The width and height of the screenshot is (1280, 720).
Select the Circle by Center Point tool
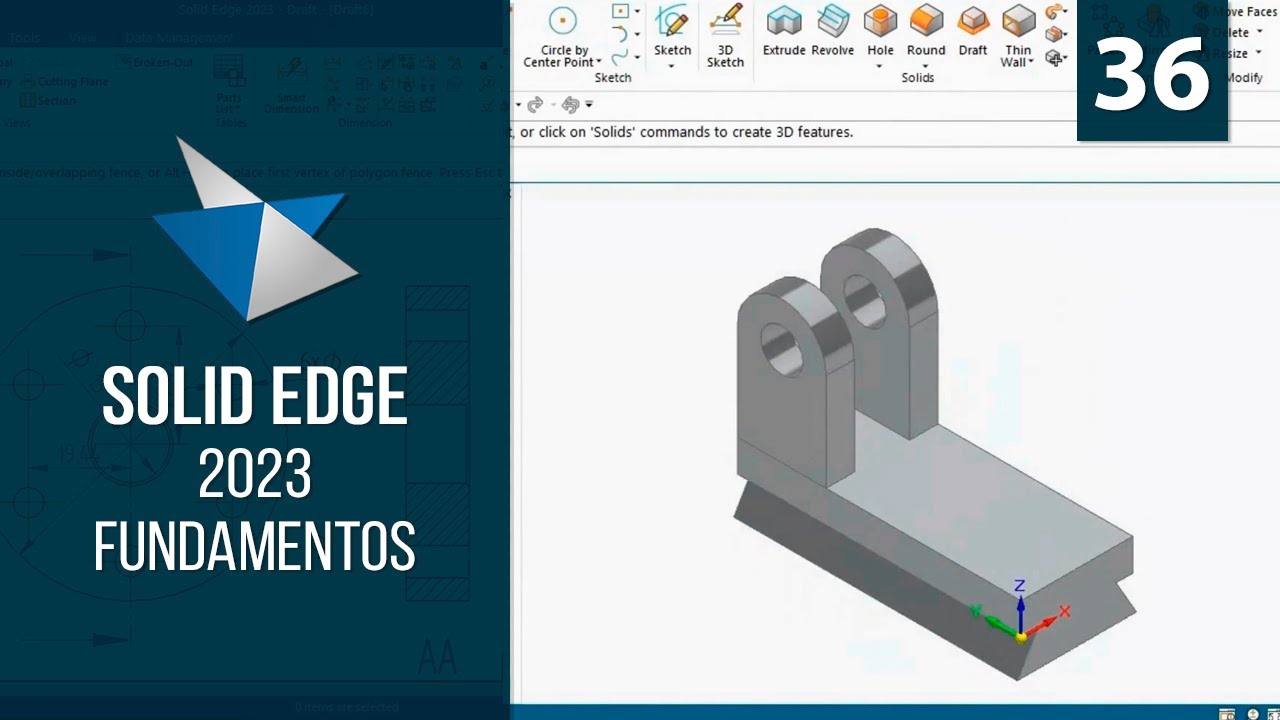(563, 37)
